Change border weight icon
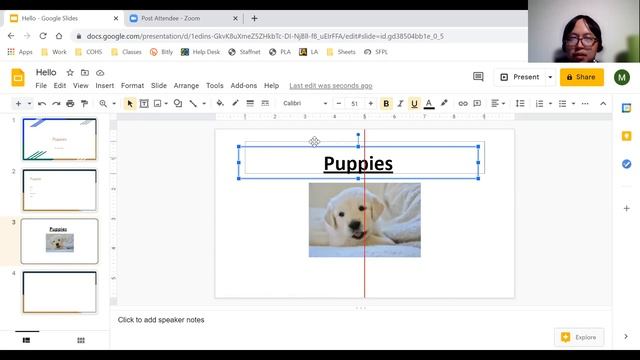The image size is (640, 360). point(250,104)
